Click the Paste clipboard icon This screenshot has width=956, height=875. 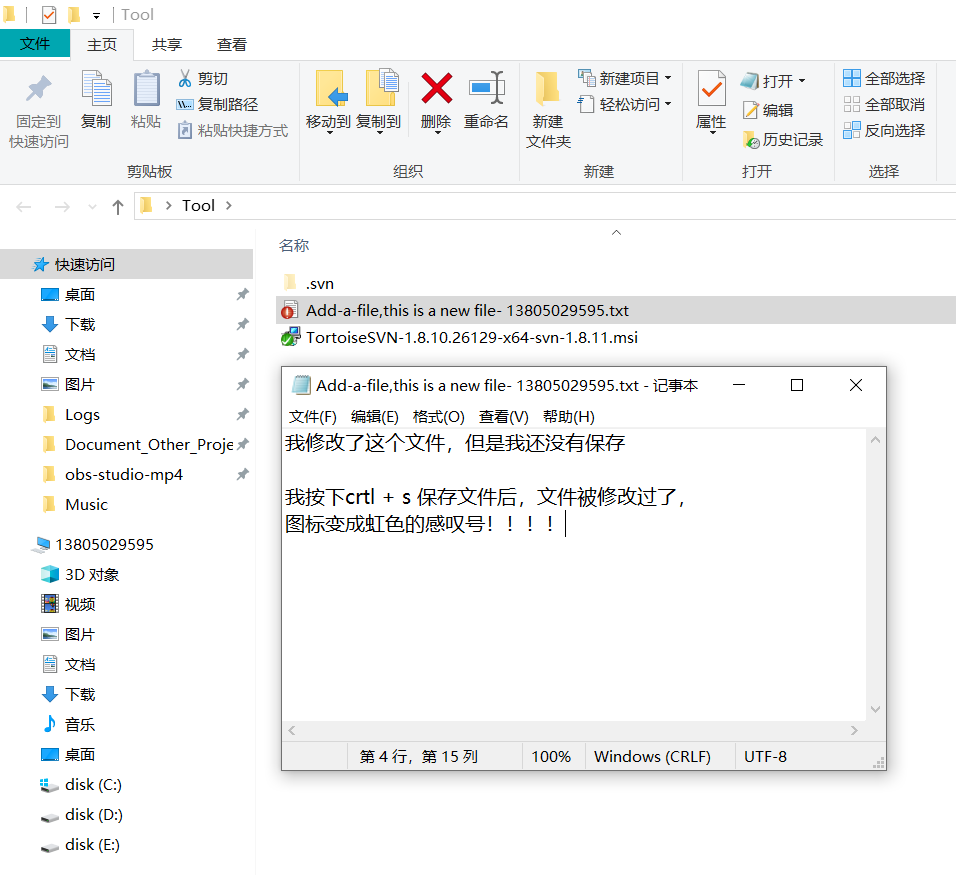click(x=146, y=88)
